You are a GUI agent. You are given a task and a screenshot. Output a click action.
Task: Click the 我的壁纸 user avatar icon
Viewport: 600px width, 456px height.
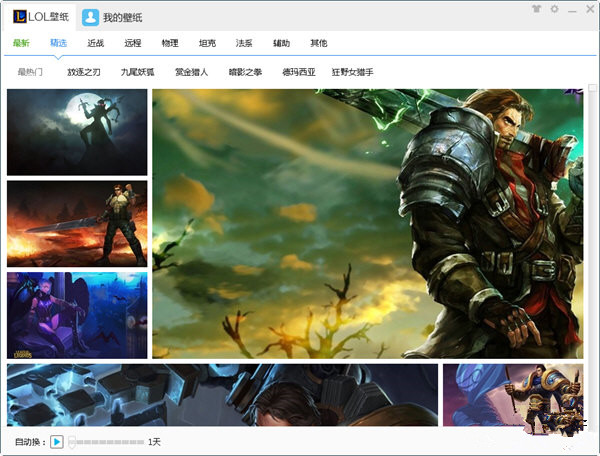pyautogui.click(x=91, y=17)
